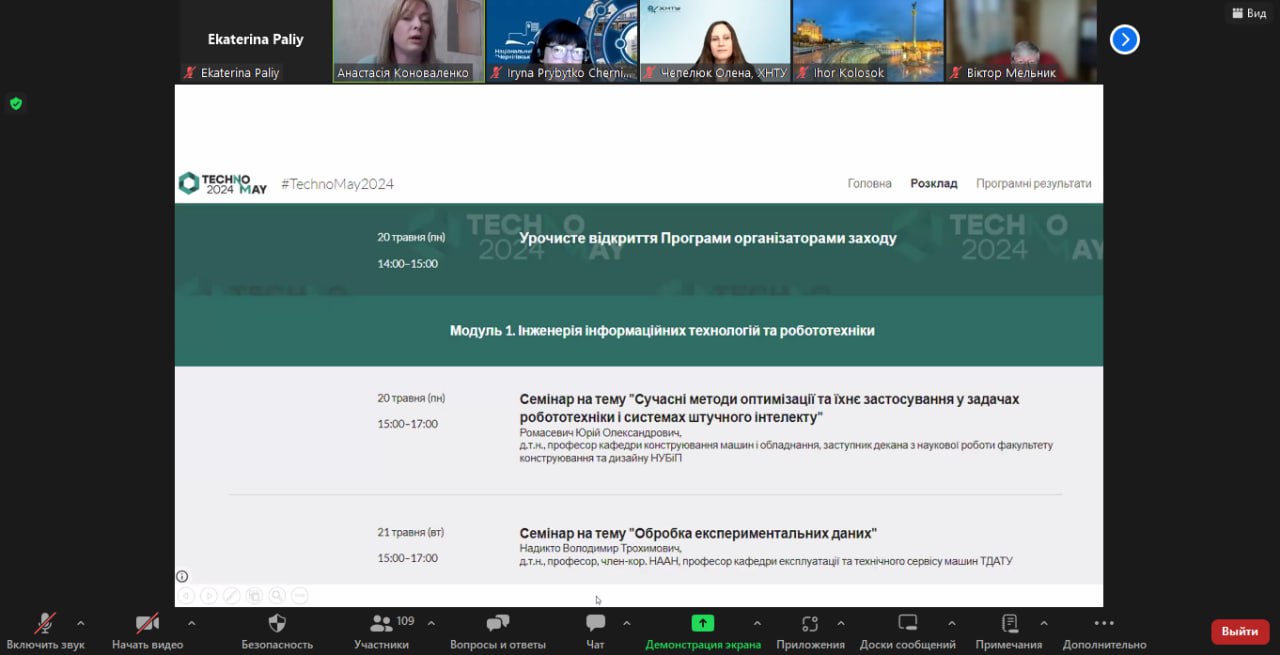Expand audio options arrow beside microphone
1280x655 pixels.
(x=81, y=622)
